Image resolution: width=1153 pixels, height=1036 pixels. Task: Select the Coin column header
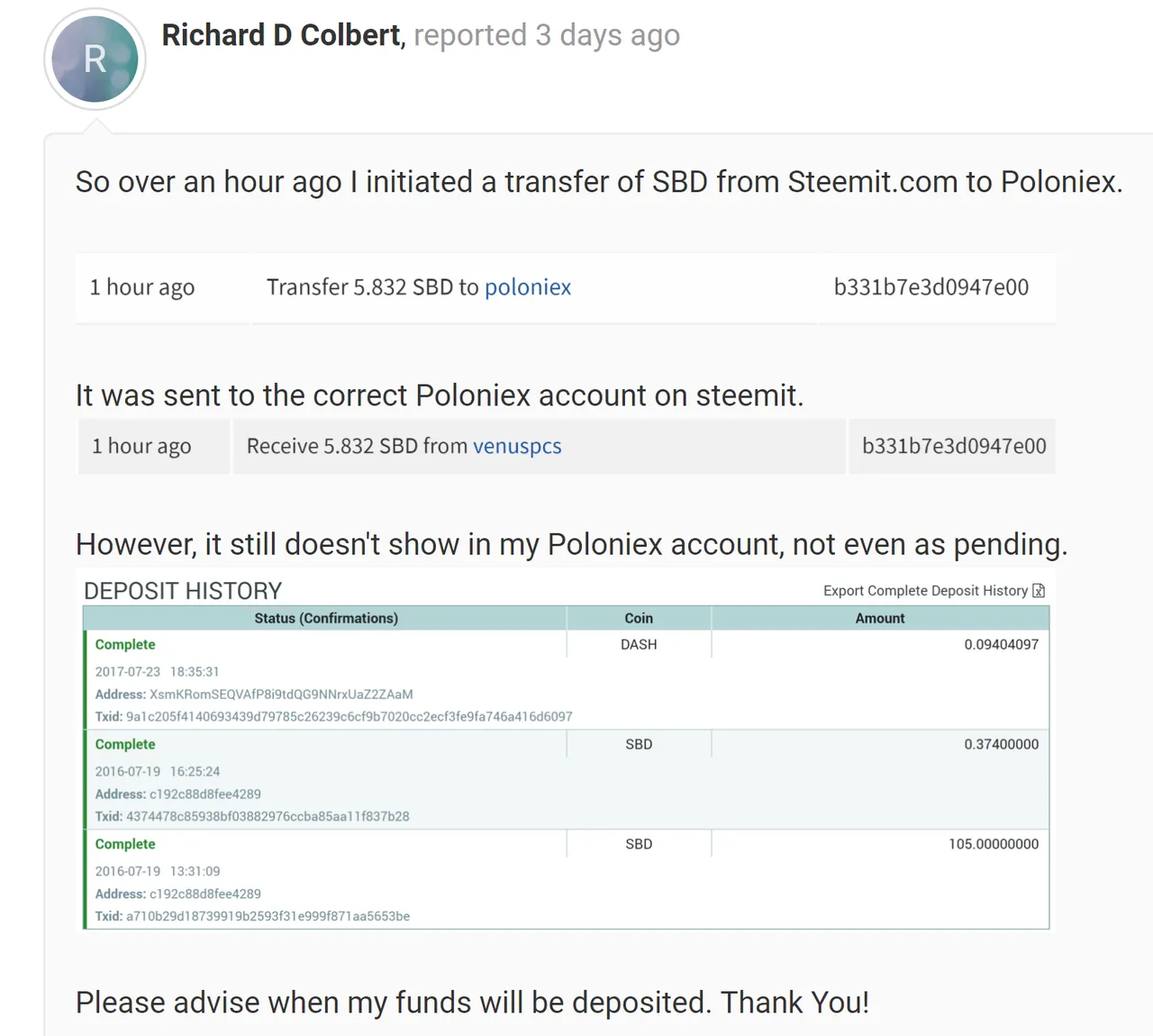coord(639,618)
